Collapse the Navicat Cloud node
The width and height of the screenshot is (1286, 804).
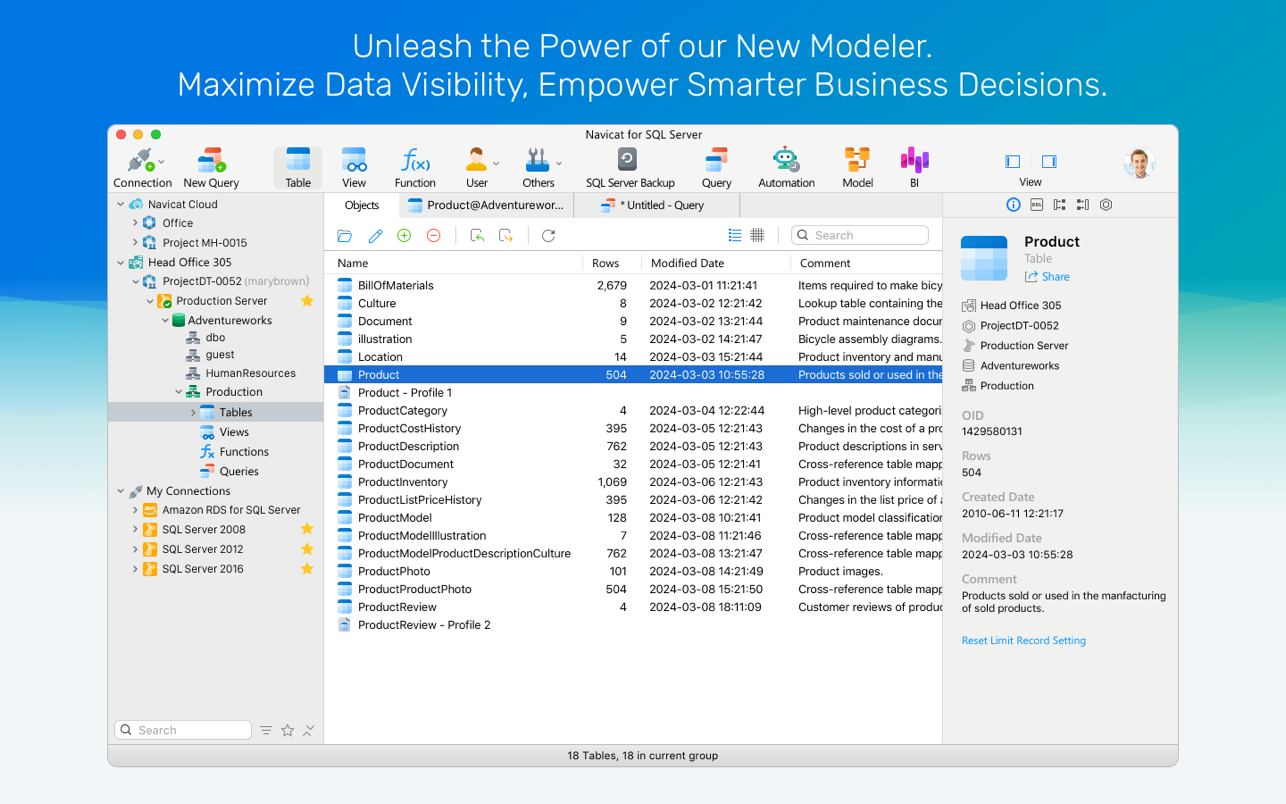click(x=121, y=204)
